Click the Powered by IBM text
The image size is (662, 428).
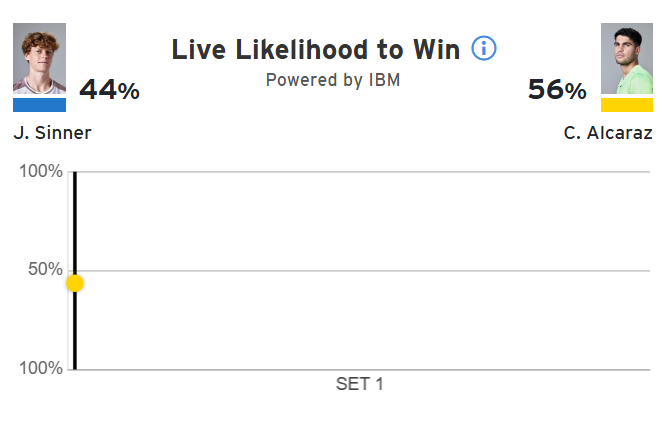coord(333,80)
